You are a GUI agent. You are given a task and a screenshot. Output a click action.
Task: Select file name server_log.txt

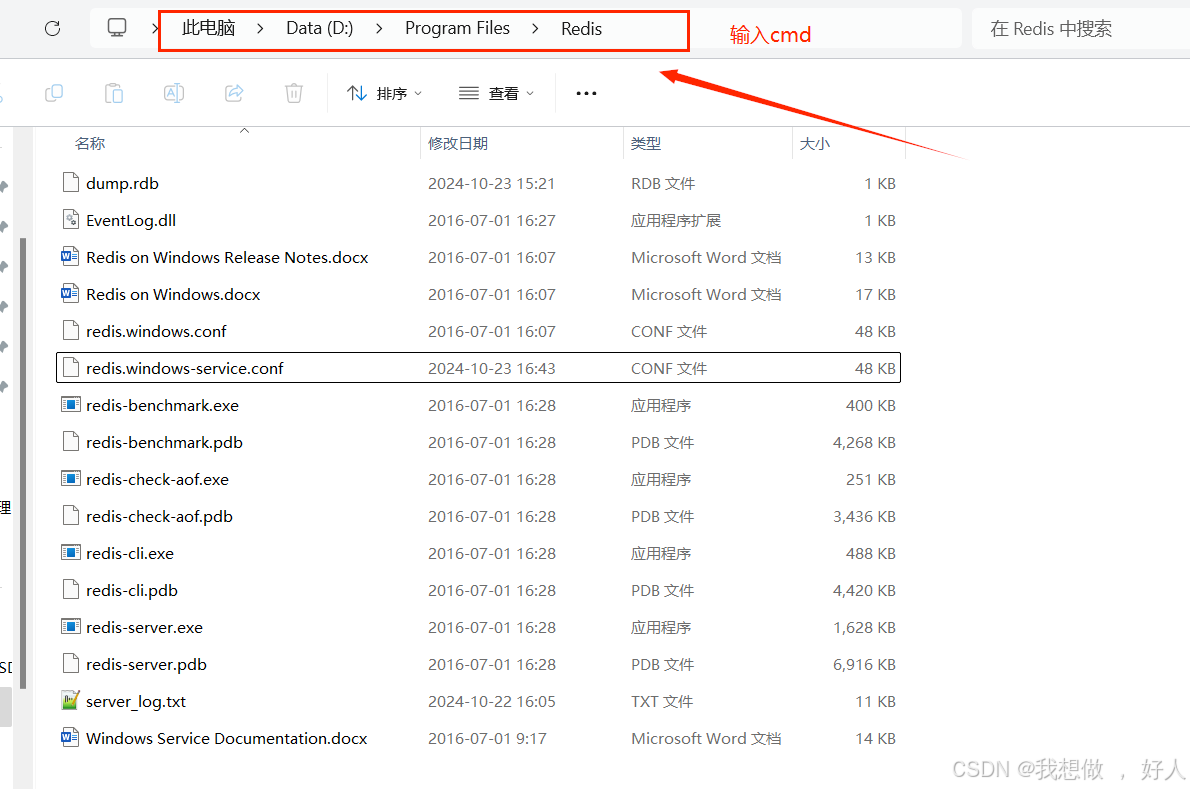coord(136,702)
